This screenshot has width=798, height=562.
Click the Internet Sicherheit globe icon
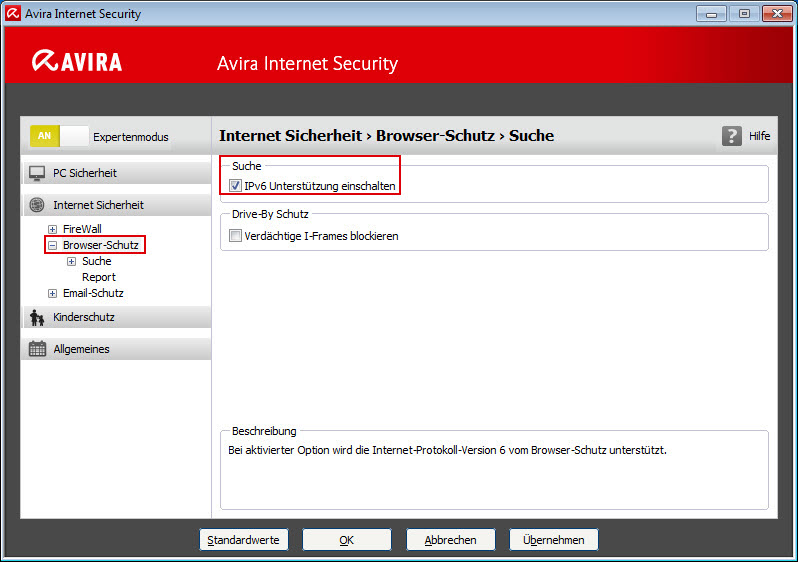coord(37,205)
